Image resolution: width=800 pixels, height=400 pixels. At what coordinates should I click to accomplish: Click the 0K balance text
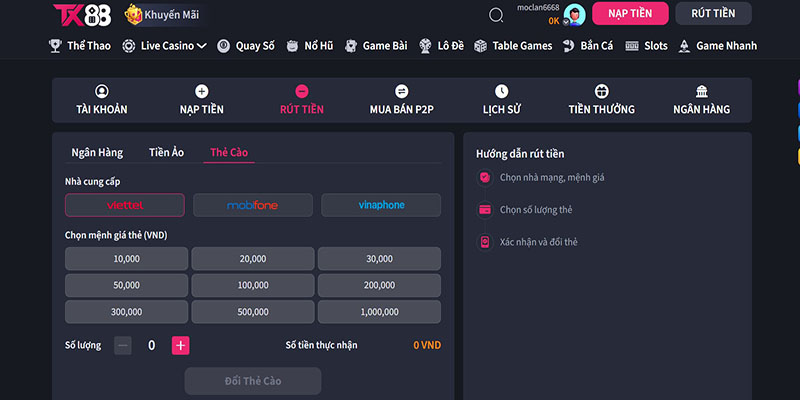[x=554, y=21]
